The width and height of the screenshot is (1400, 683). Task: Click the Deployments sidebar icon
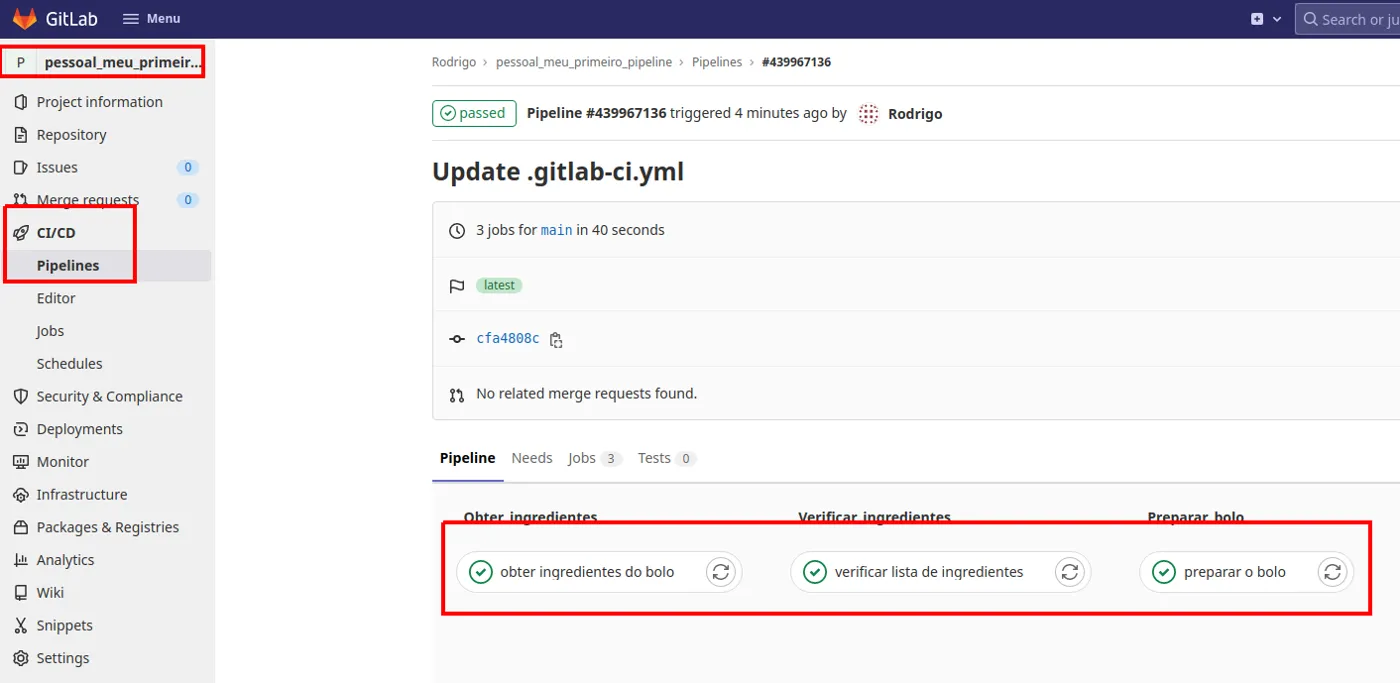pyautogui.click(x=20, y=429)
